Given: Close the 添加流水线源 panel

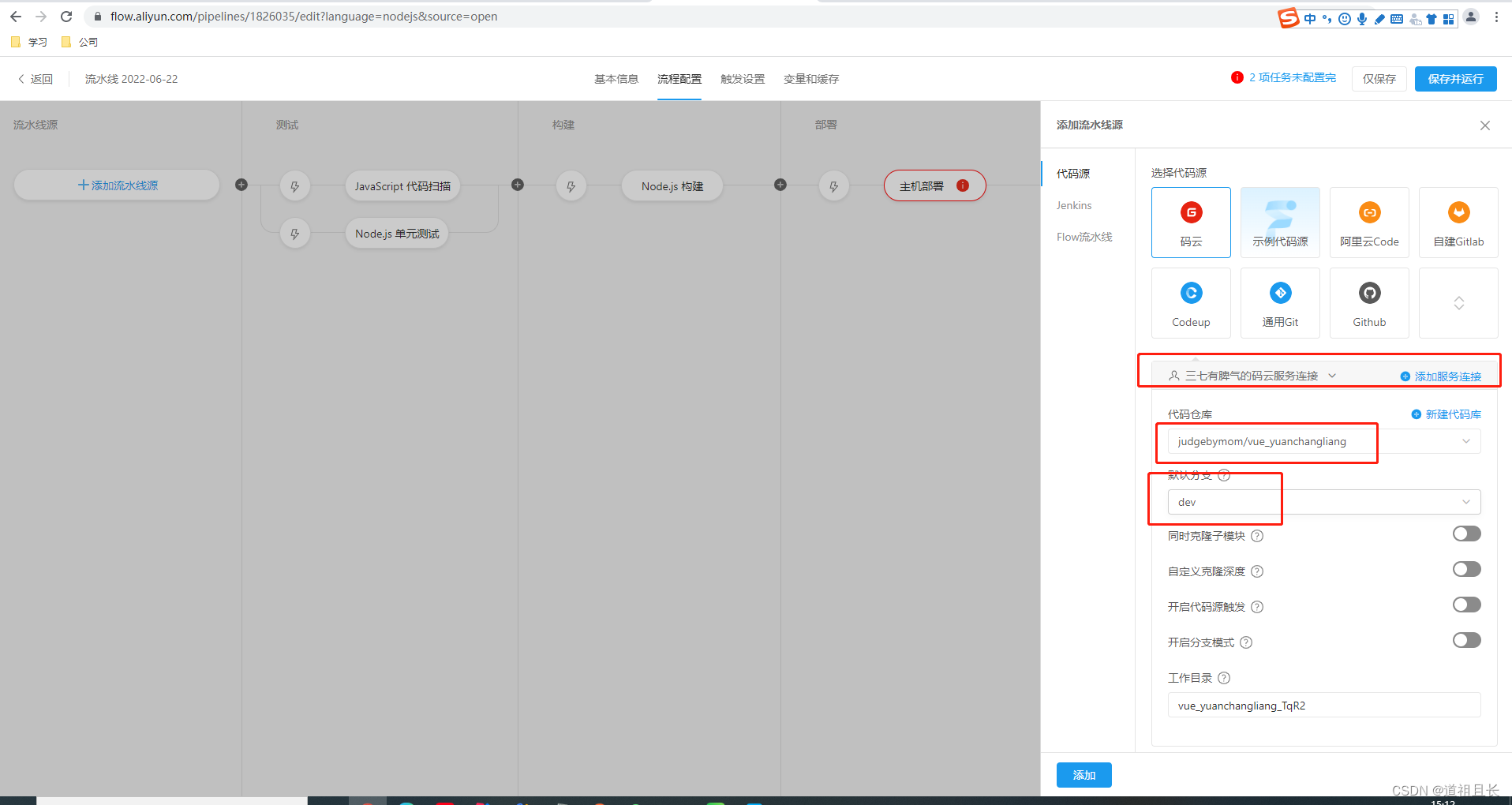Looking at the screenshot, I should [x=1485, y=125].
